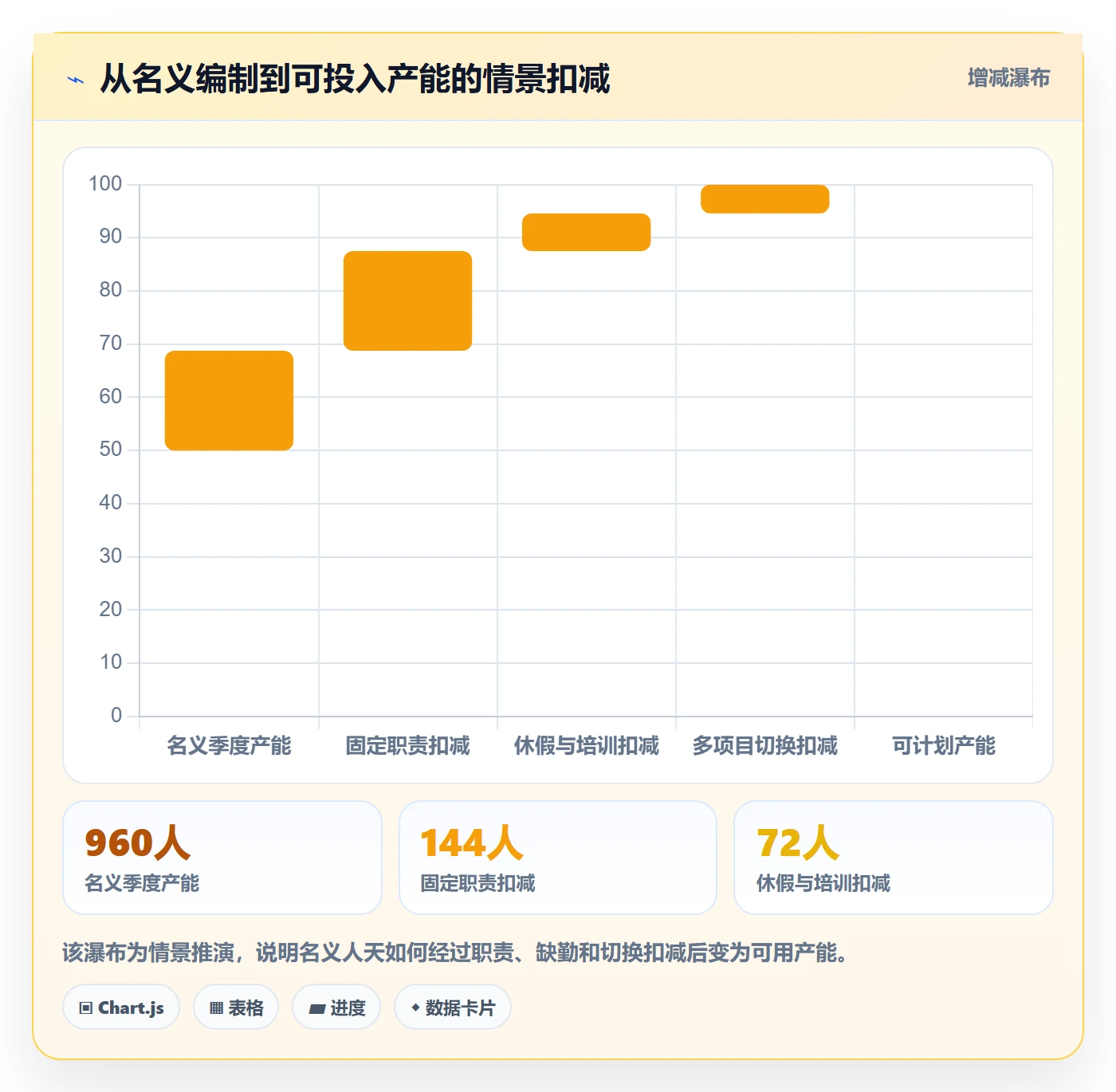Click the lightning icon beside the title
Viewport: 1116px width, 1092px height.
pyautogui.click(x=76, y=80)
